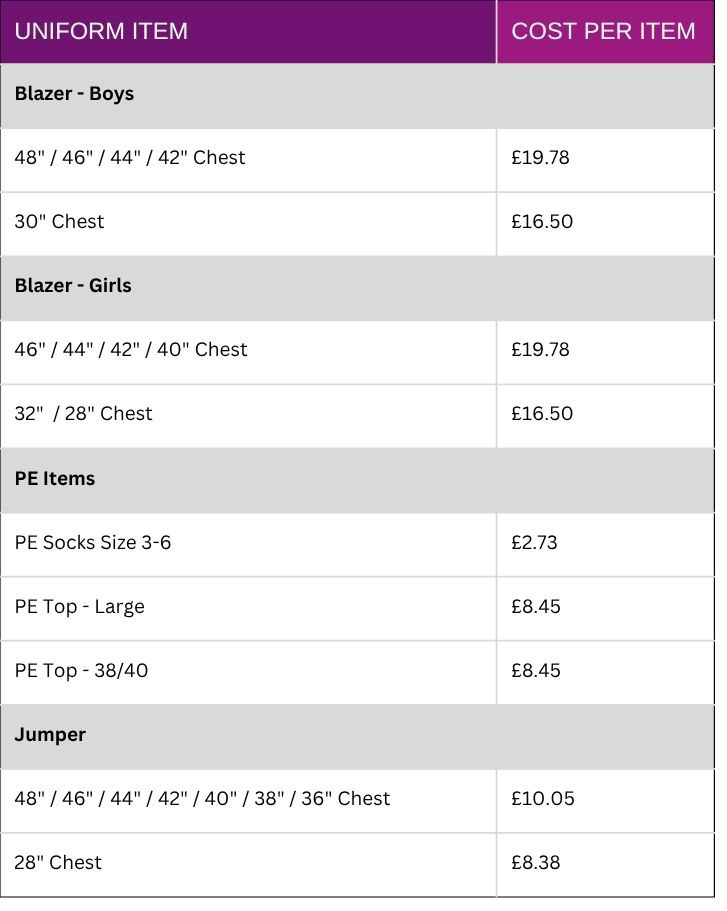
Task: Select the jumper 48" to 36" Chest sizes row
Action: 202,799
